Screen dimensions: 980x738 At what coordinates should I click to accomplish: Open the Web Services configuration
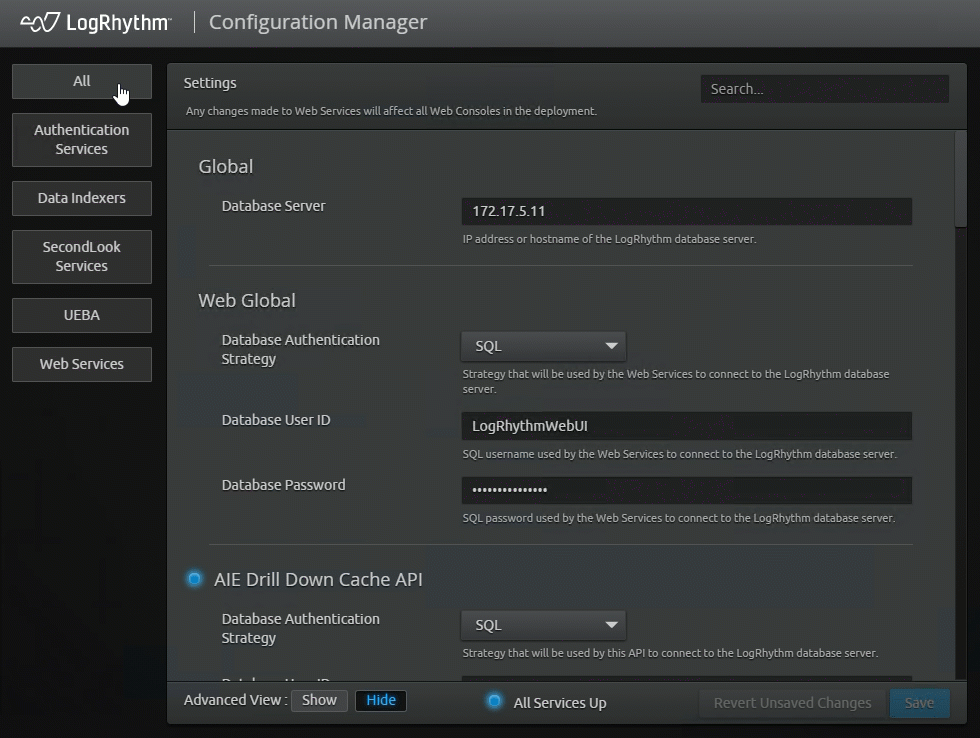(81, 364)
